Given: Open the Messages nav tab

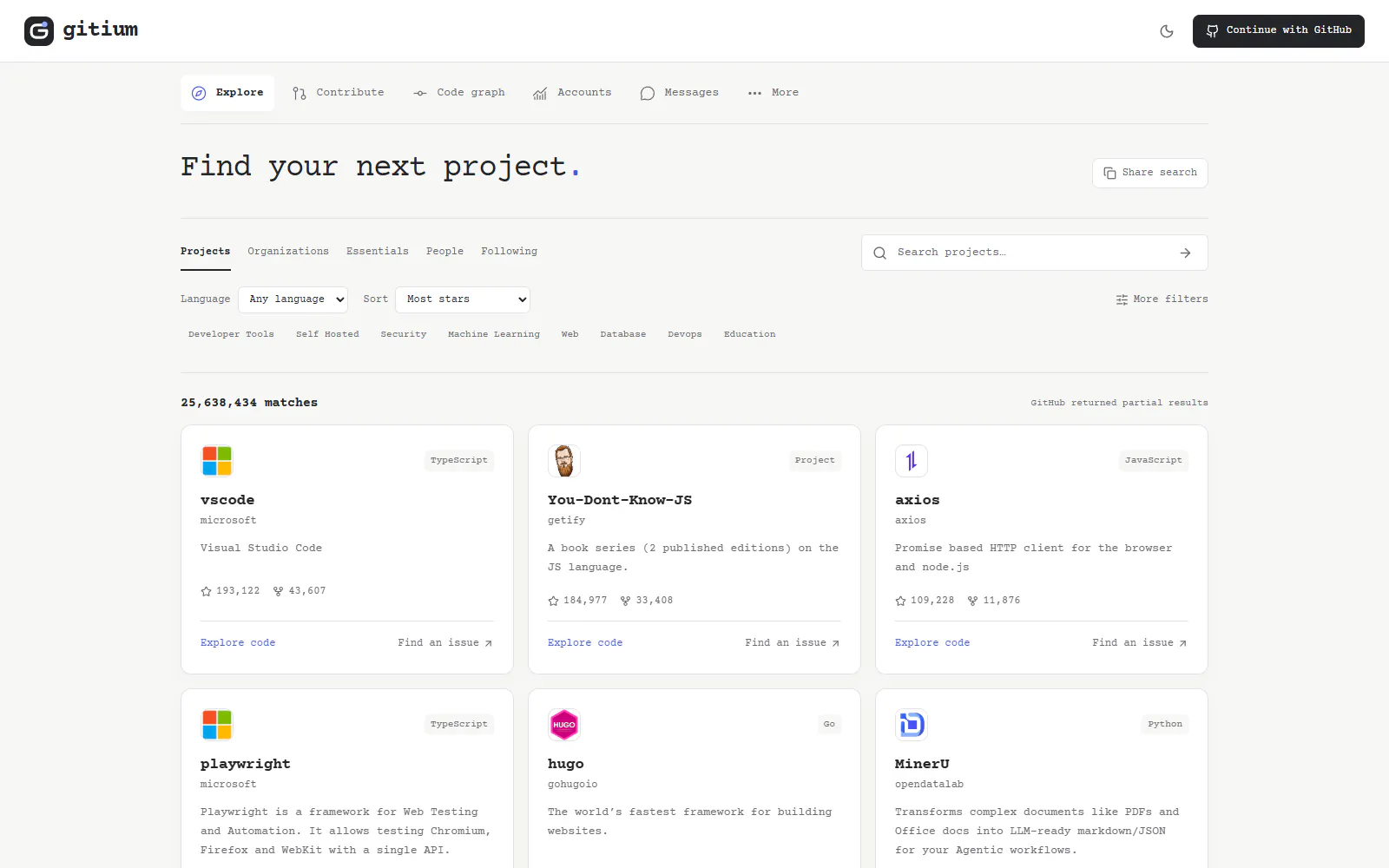Looking at the screenshot, I should pos(680,93).
